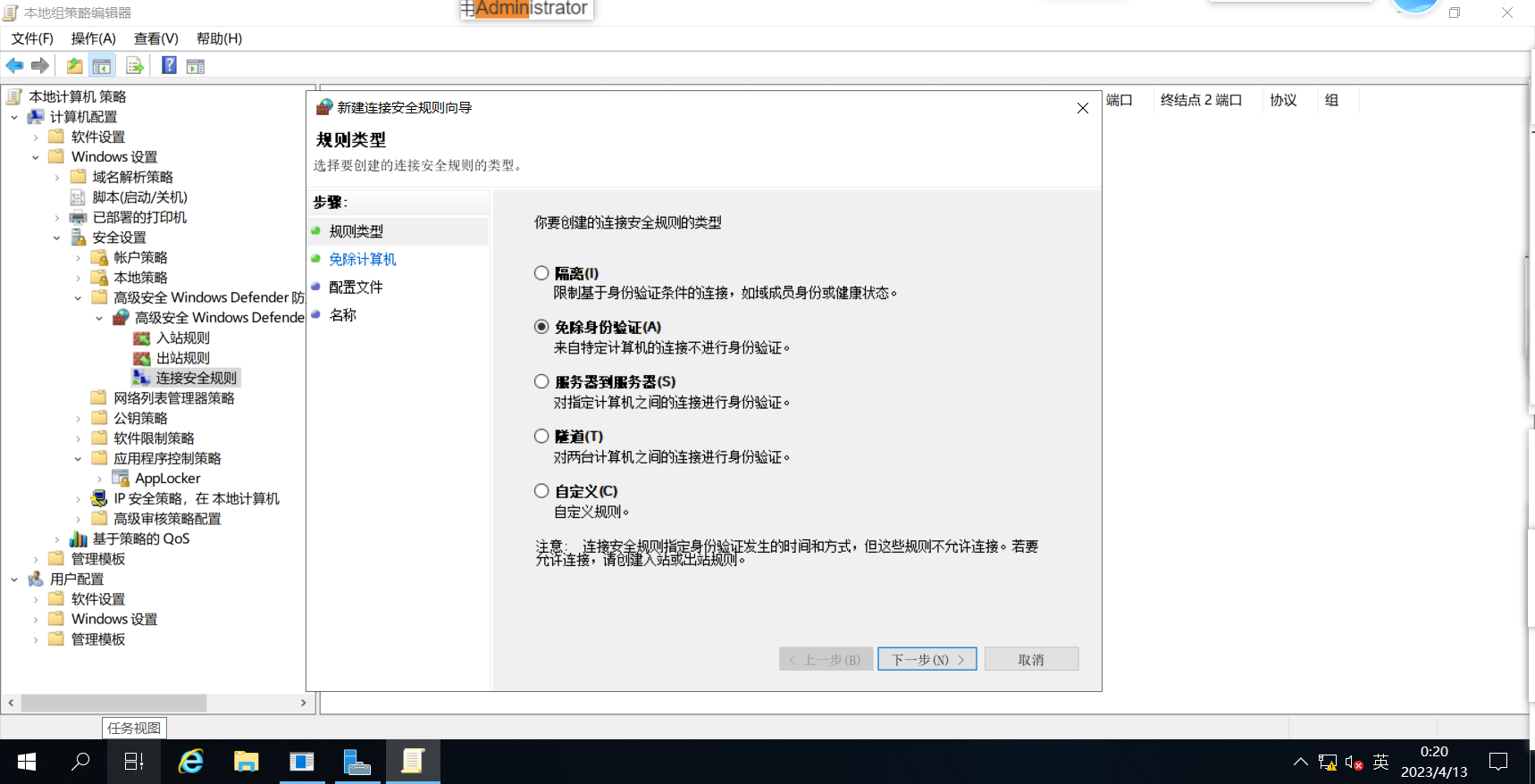Click the Back arrow toolbar icon
The image size is (1535, 784).
tap(14, 65)
